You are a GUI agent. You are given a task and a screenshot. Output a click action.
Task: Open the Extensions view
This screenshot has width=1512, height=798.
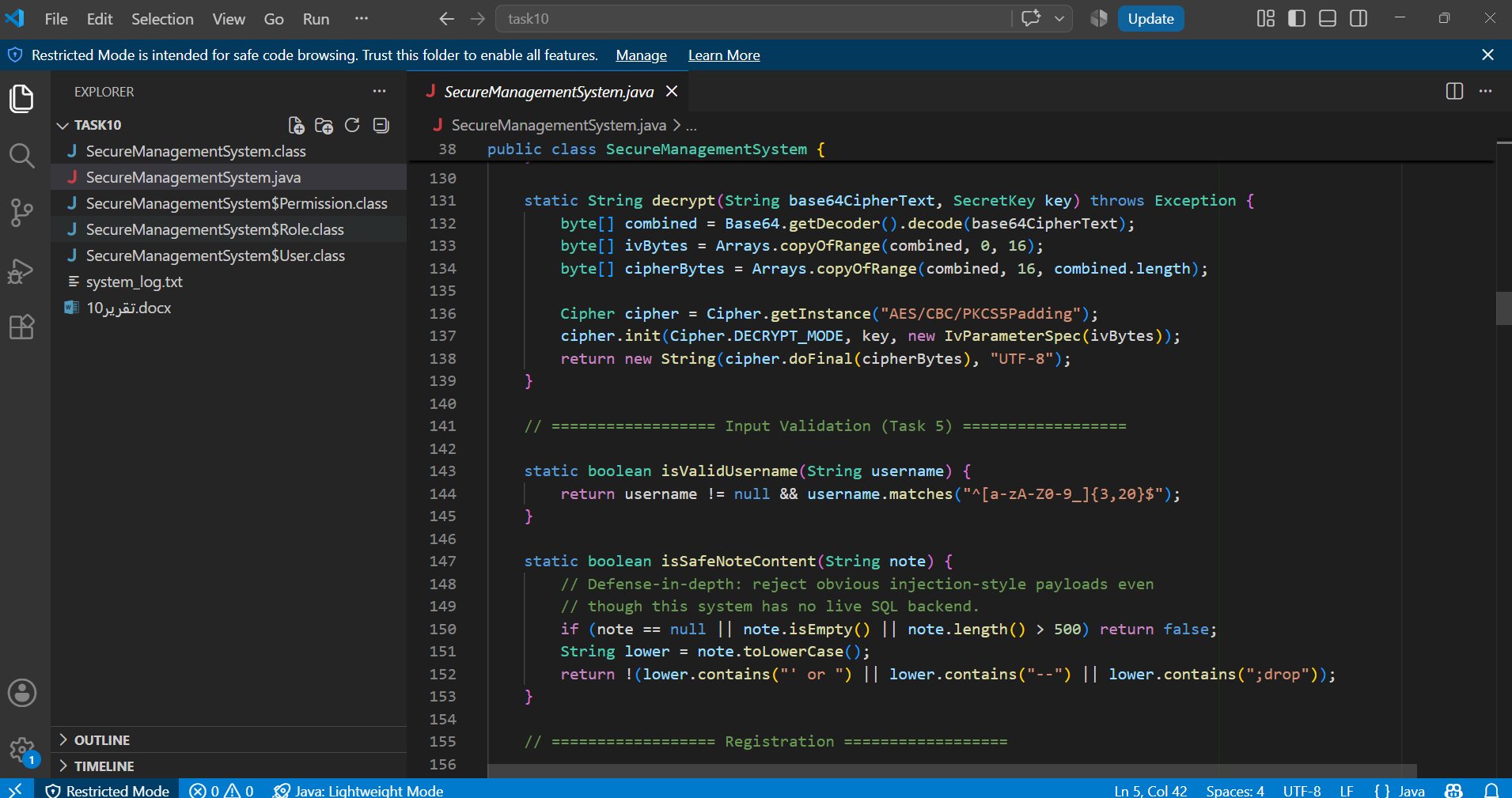pos(21,327)
